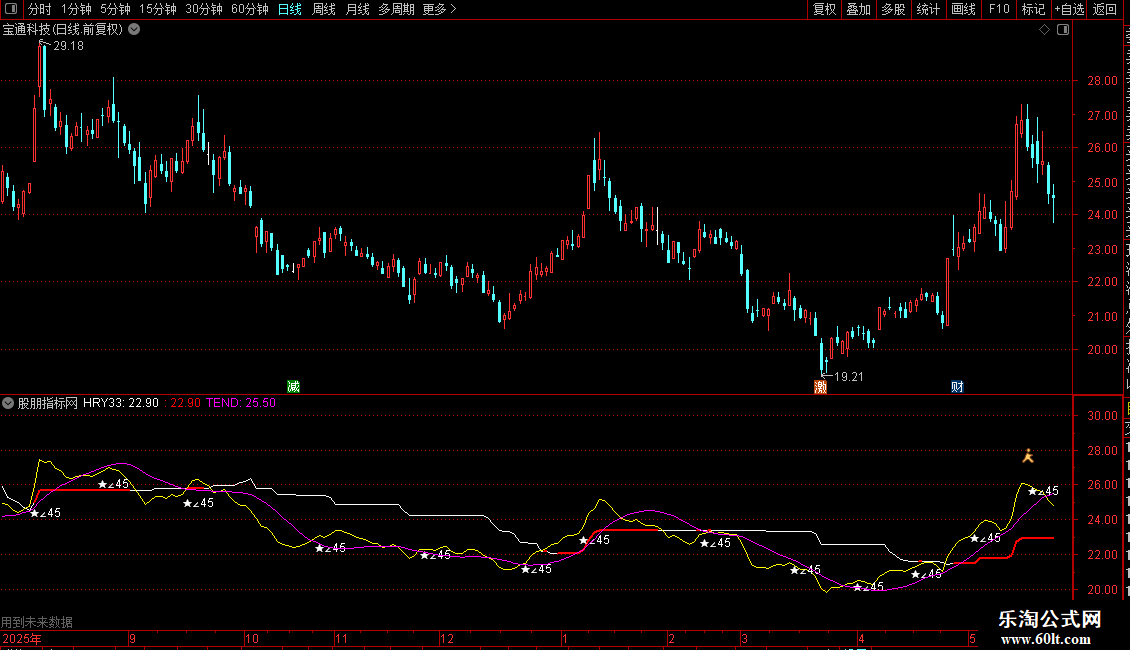1130x650 pixels.
Task: Click the 叠加 overlay button
Action: pyautogui.click(x=858, y=9)
